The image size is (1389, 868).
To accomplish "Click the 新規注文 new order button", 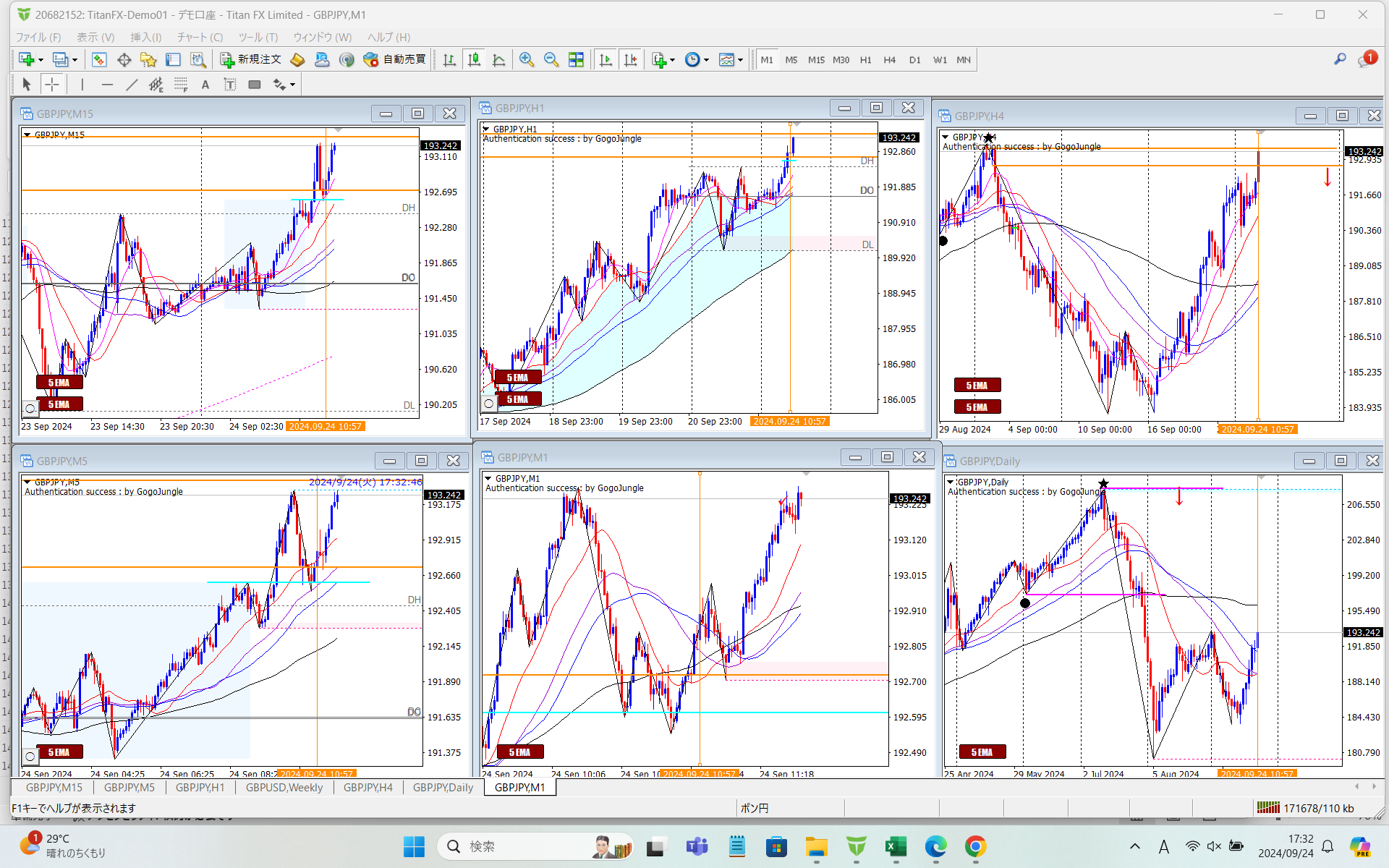I will pyautogui.click(x=250, y=60).
